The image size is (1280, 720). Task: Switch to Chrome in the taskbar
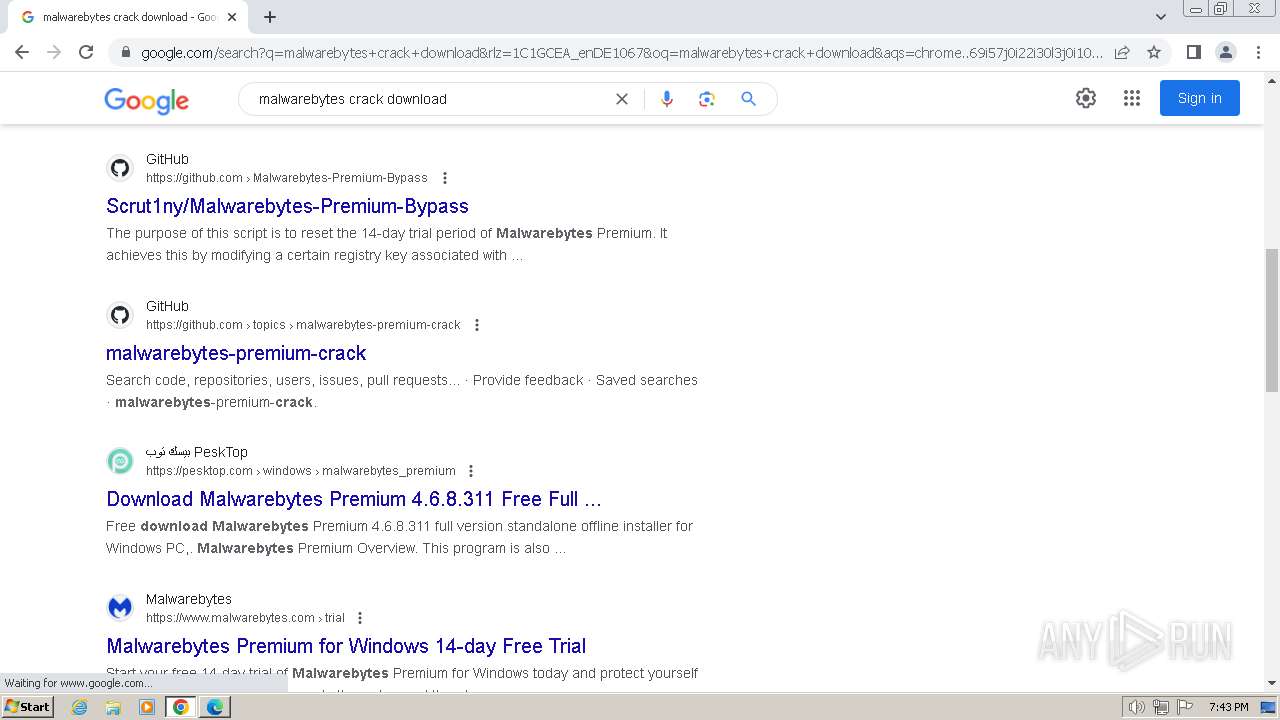pos(181,707)
